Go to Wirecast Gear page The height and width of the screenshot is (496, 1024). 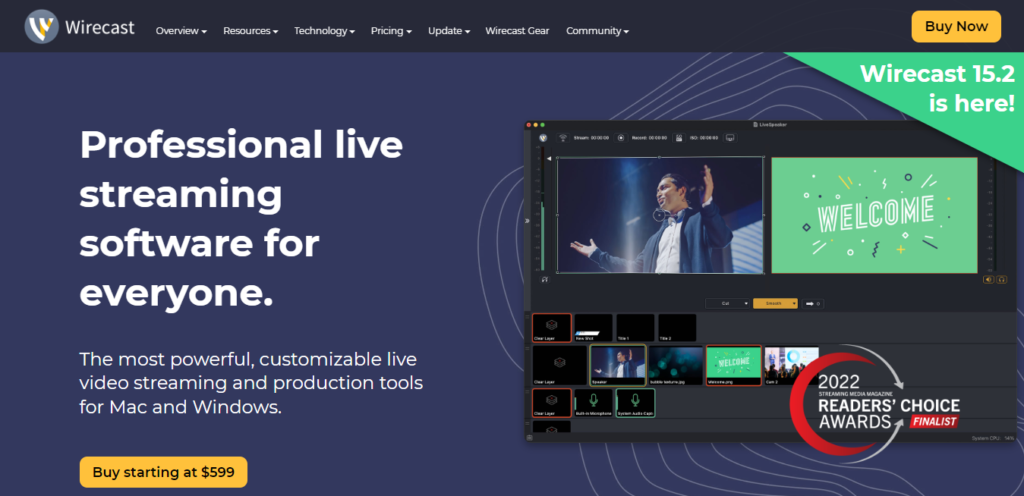pos(517,31)
